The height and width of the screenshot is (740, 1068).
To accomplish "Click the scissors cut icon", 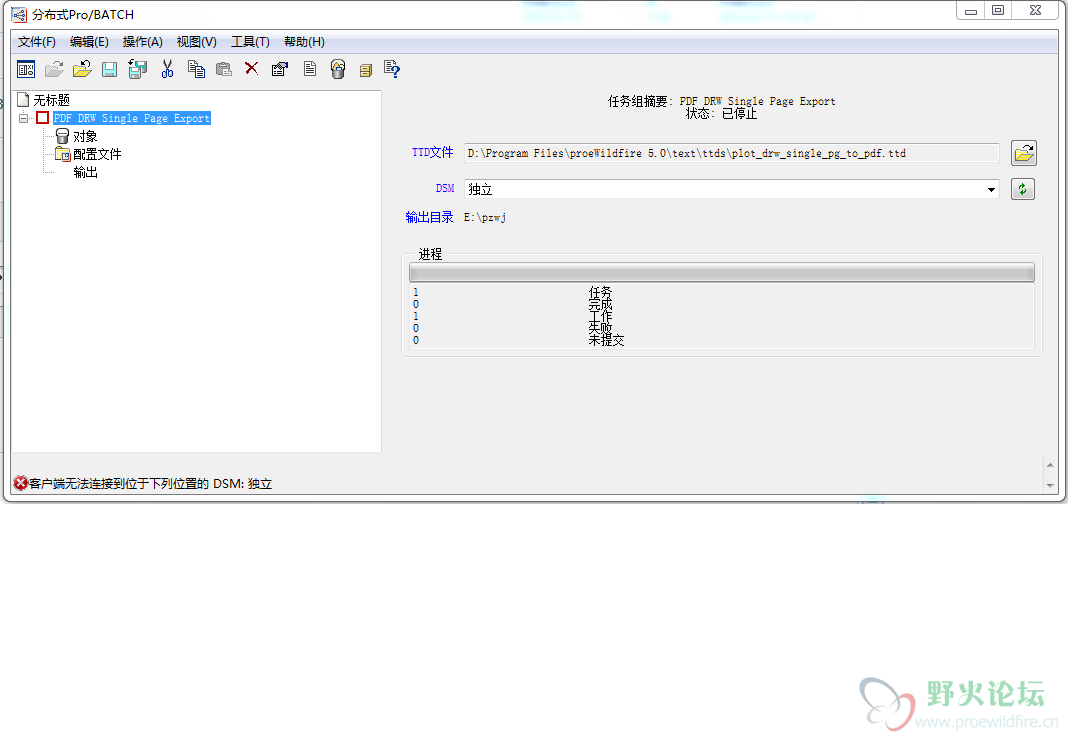I will tap(168, 69).
